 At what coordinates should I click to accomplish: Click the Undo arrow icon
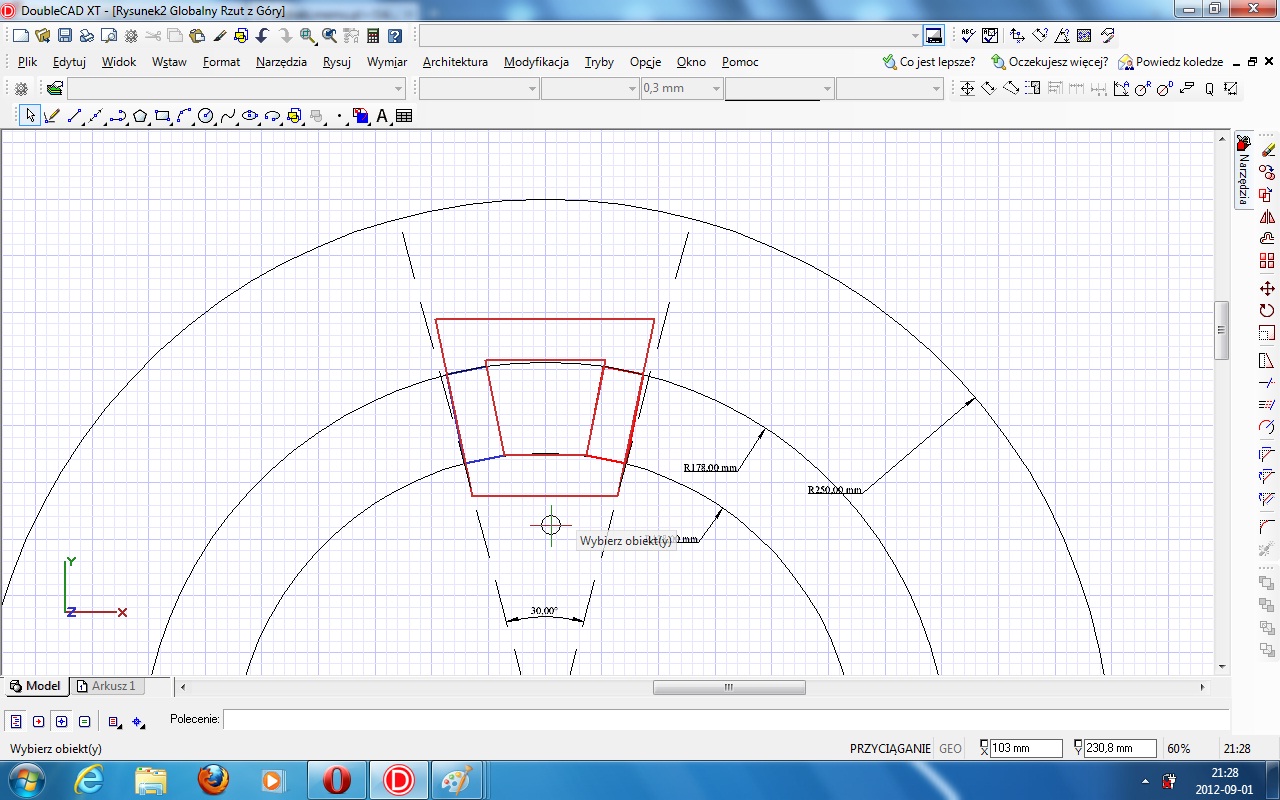(263, 36)
